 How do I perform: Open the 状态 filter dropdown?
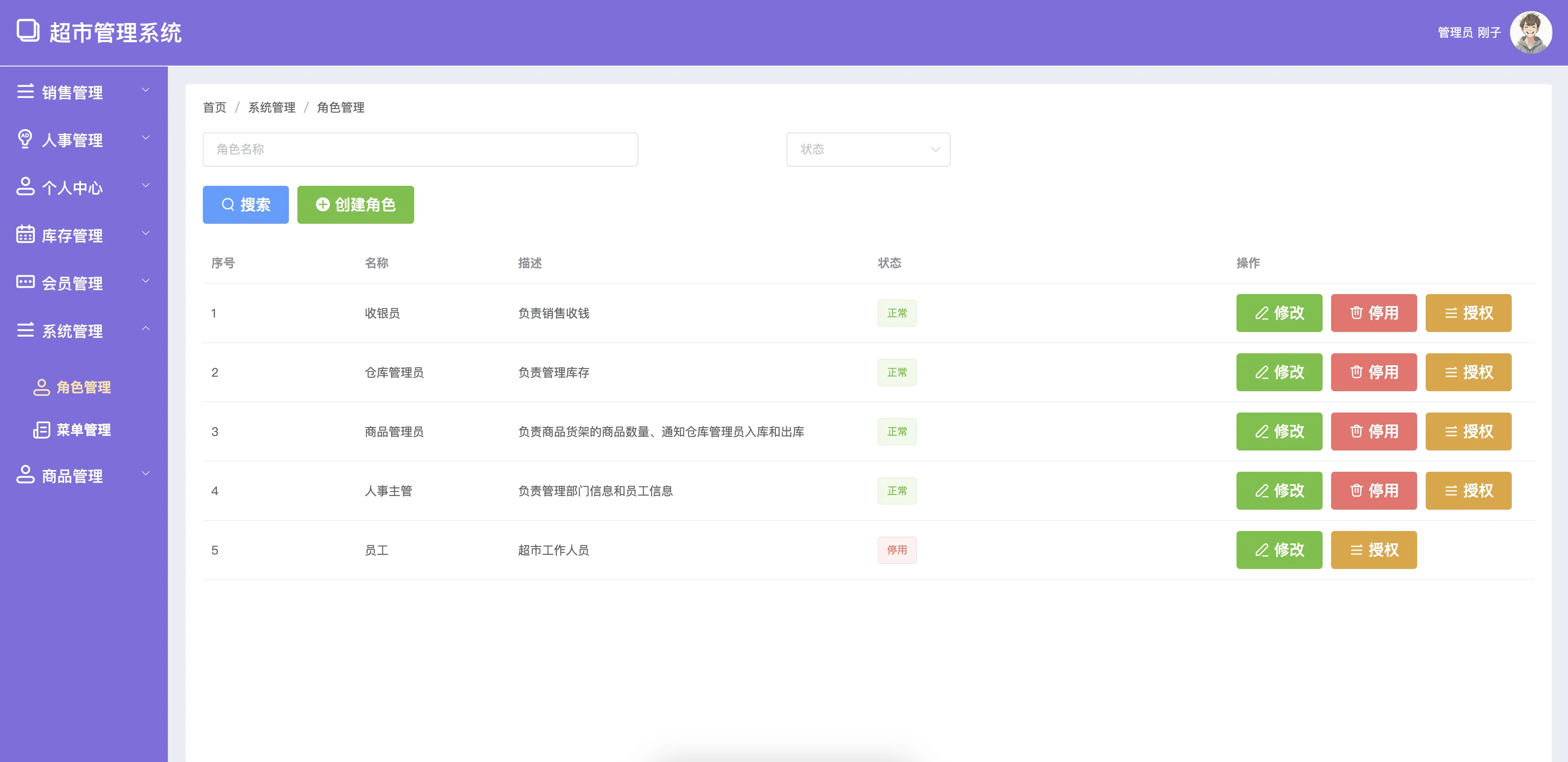click(868, 149)
